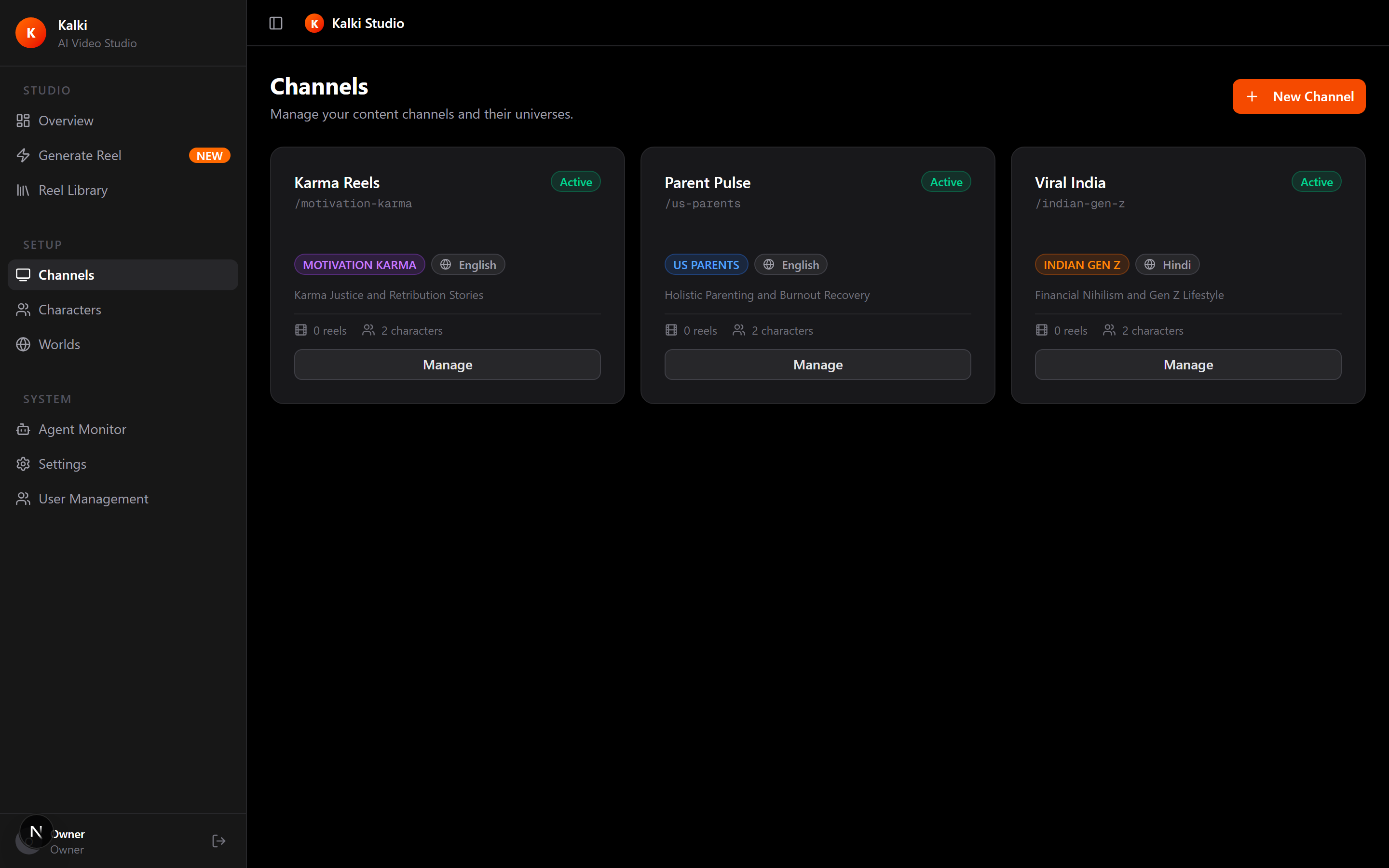Click the log out icon beside Owner
The height and width of the screenshot is (868, 1389).
coord(218,841)
